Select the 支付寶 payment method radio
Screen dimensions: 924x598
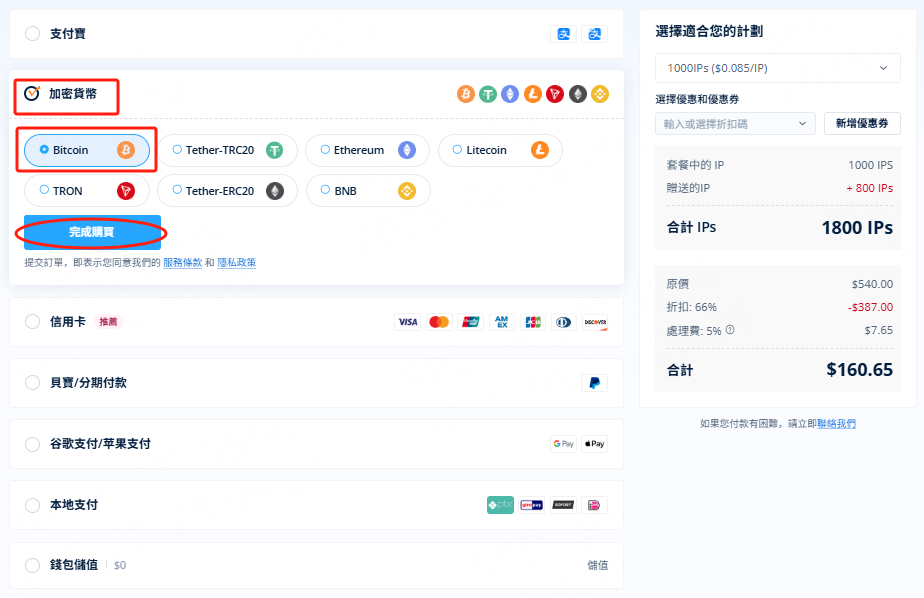click(x=33, y=34)
